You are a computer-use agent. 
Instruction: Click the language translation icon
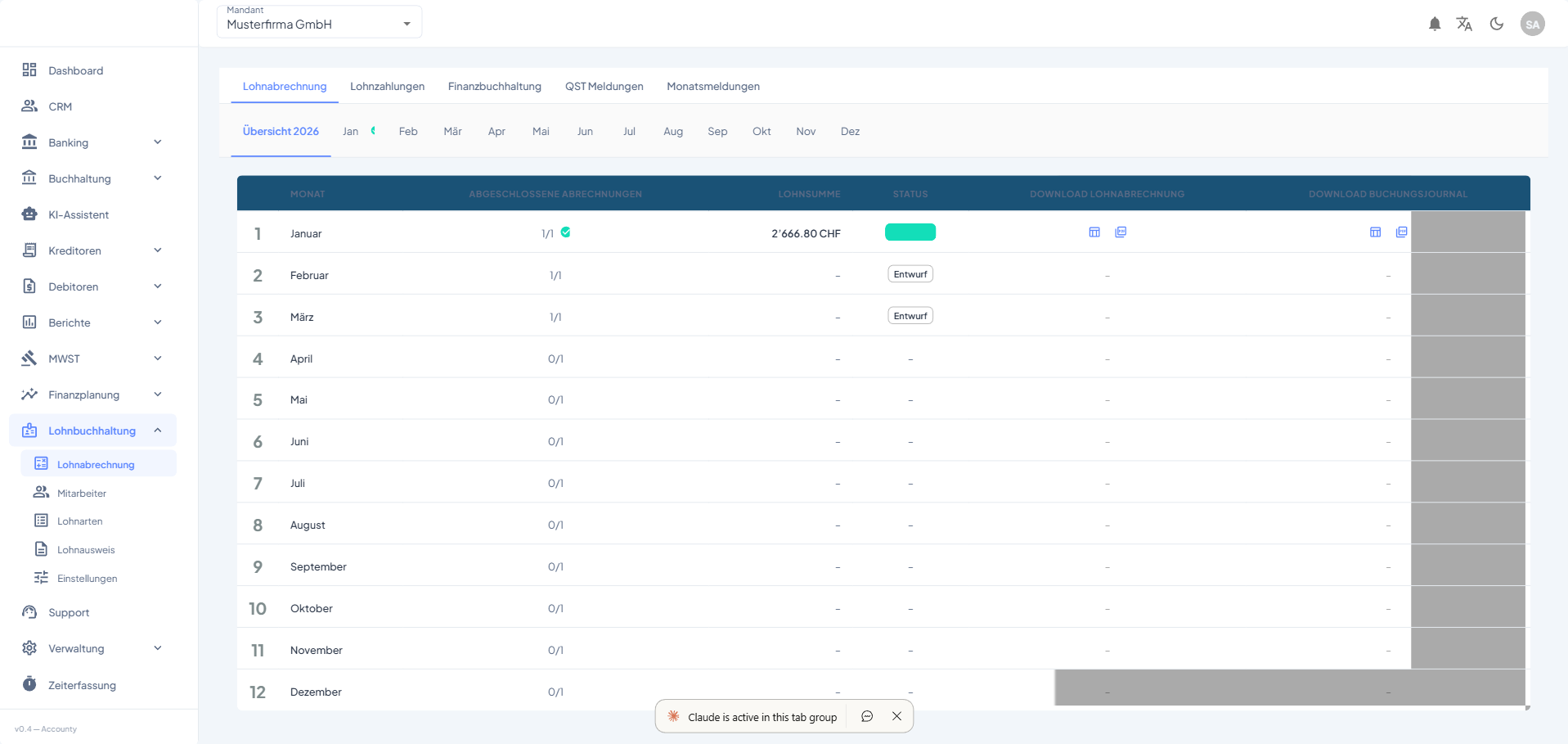(1464, 25)
